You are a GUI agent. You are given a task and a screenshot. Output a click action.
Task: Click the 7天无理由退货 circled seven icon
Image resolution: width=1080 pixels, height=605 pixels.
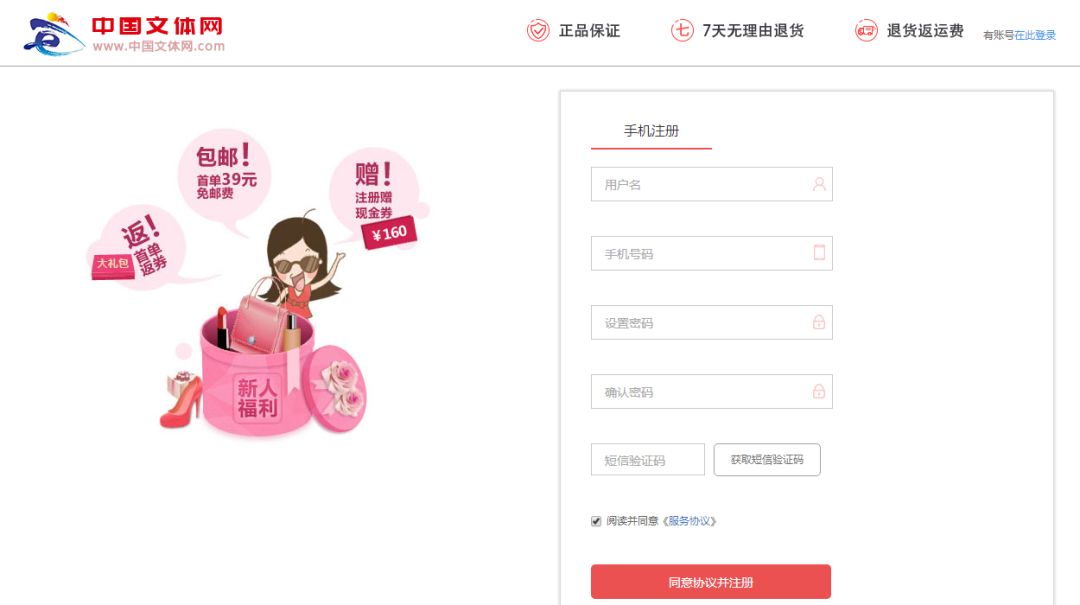(682, 30)
